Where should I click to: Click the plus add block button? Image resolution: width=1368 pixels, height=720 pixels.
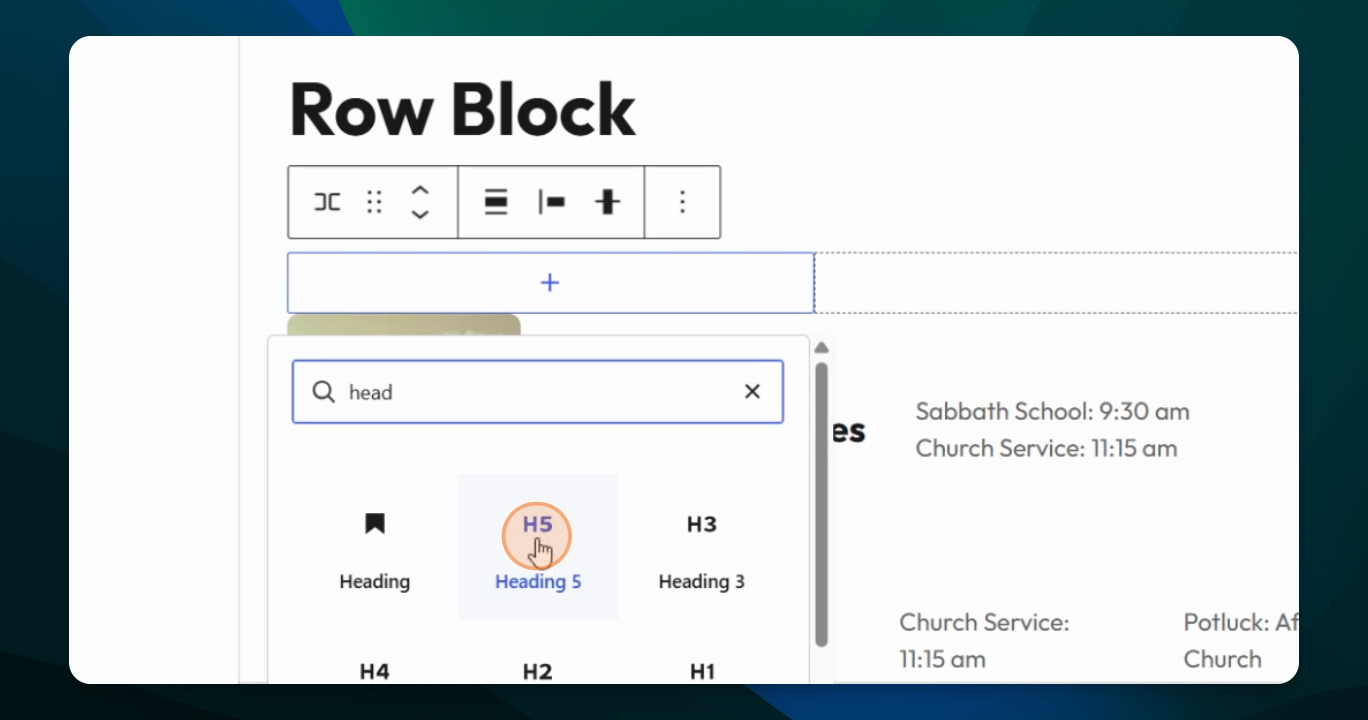(x=550, y=283)
